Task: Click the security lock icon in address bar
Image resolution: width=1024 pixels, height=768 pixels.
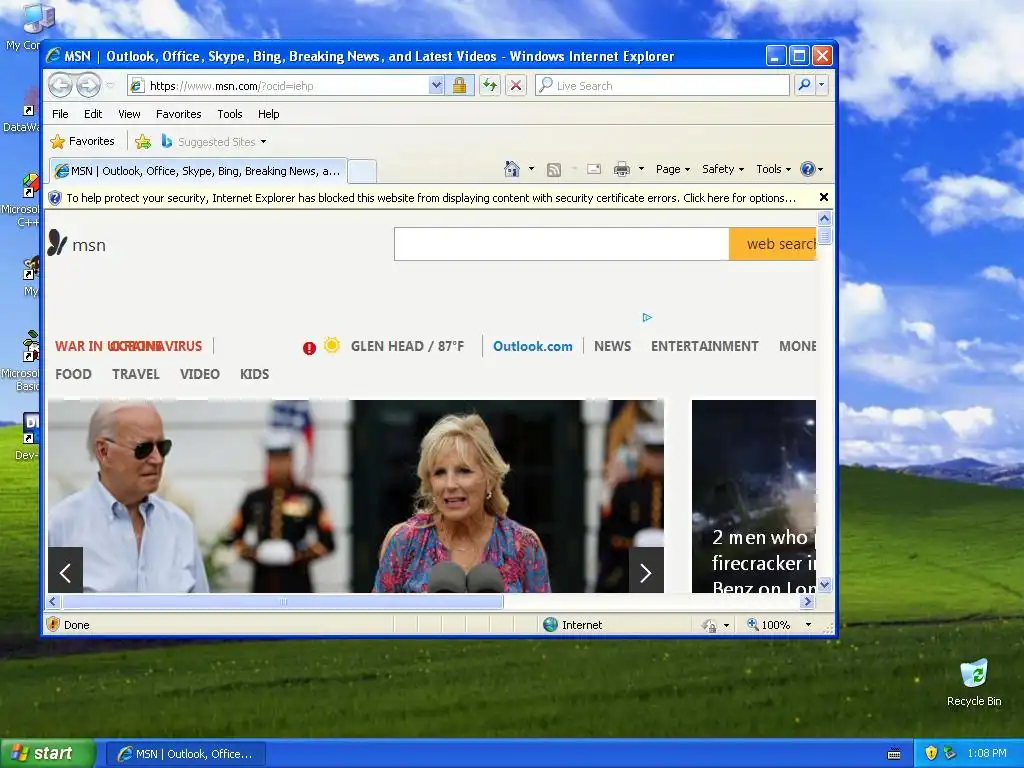Action: pos(459,86)
